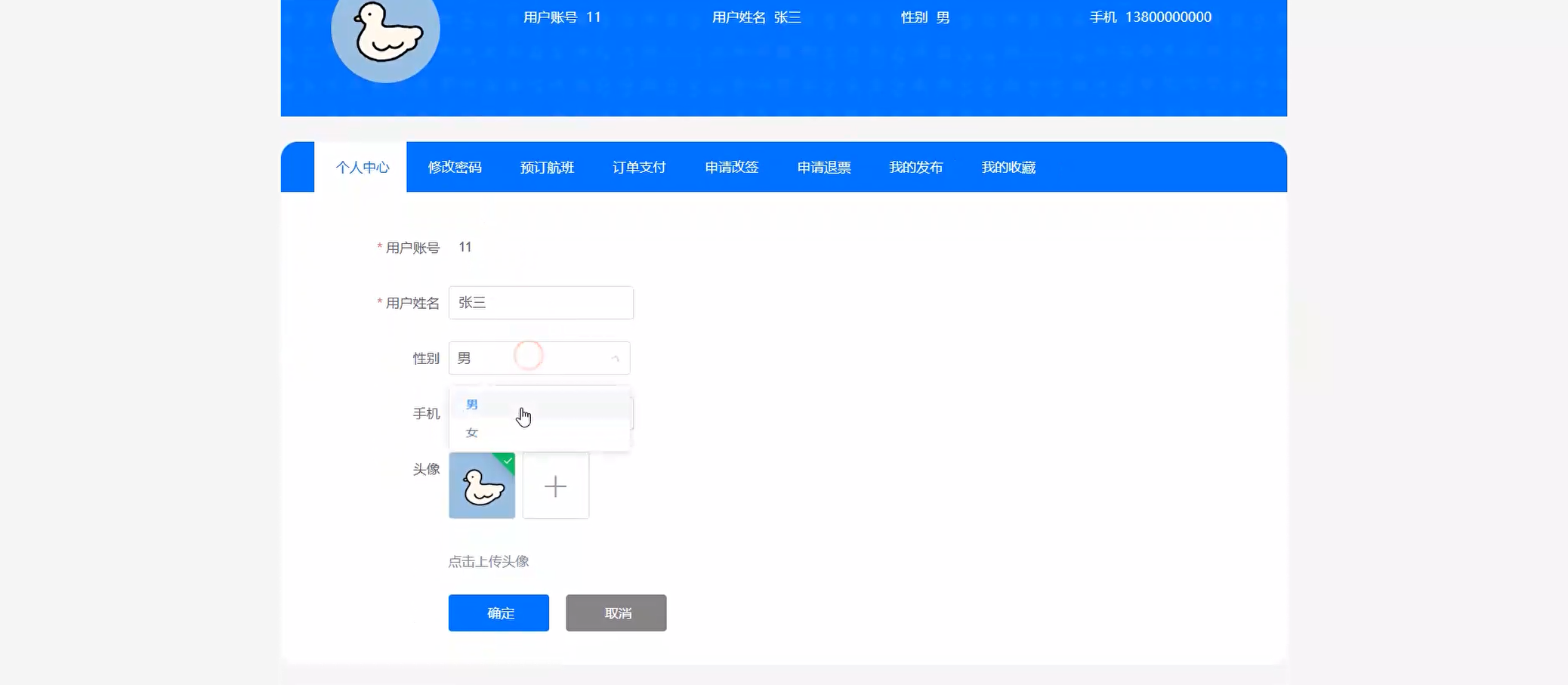Viewport: 1568px width, 685px height.
Task: Open the 申请改签 tab
Action: [x=731, y=167]
